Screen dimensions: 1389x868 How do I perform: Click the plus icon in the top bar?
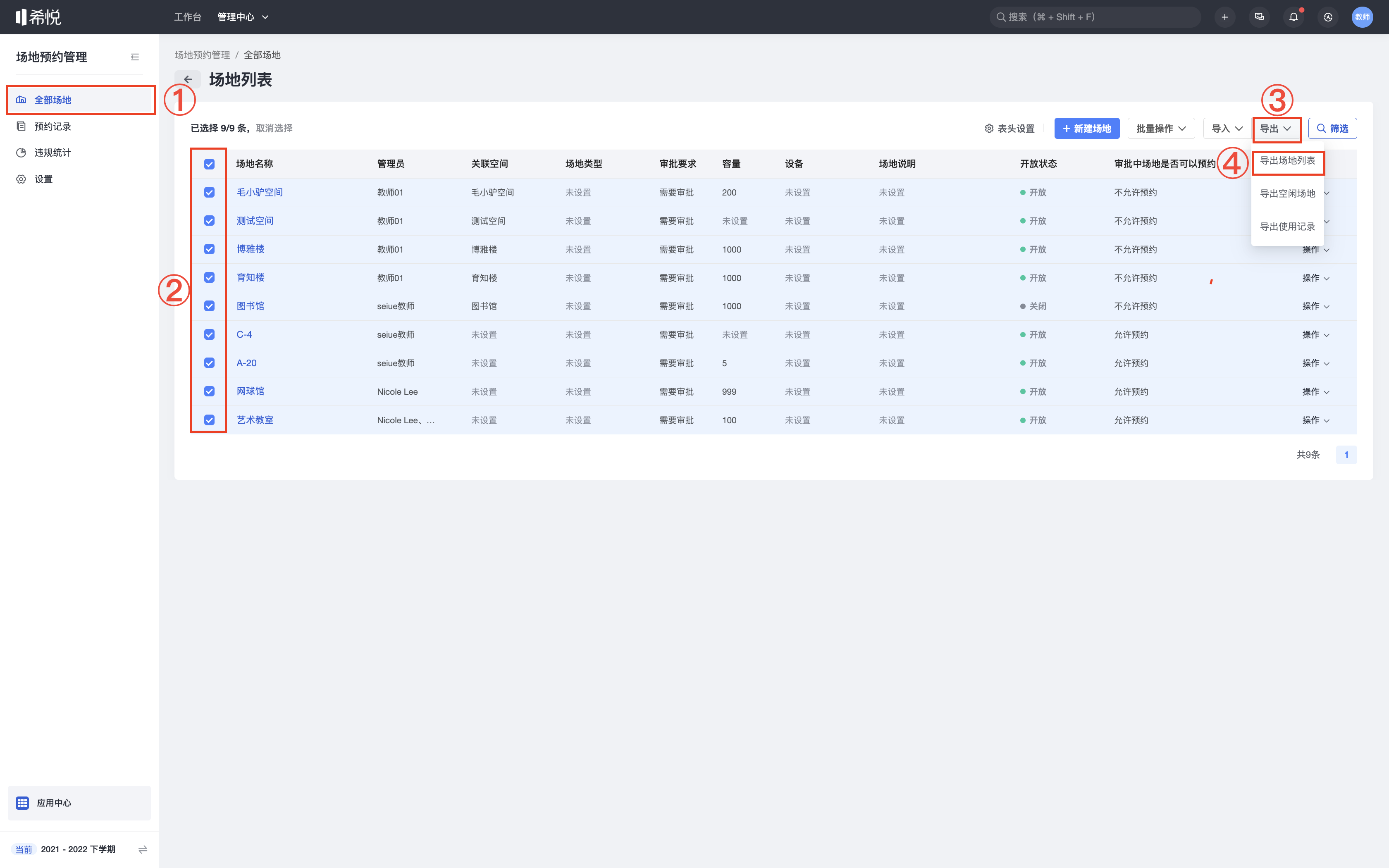click(x=1224, y=17)
